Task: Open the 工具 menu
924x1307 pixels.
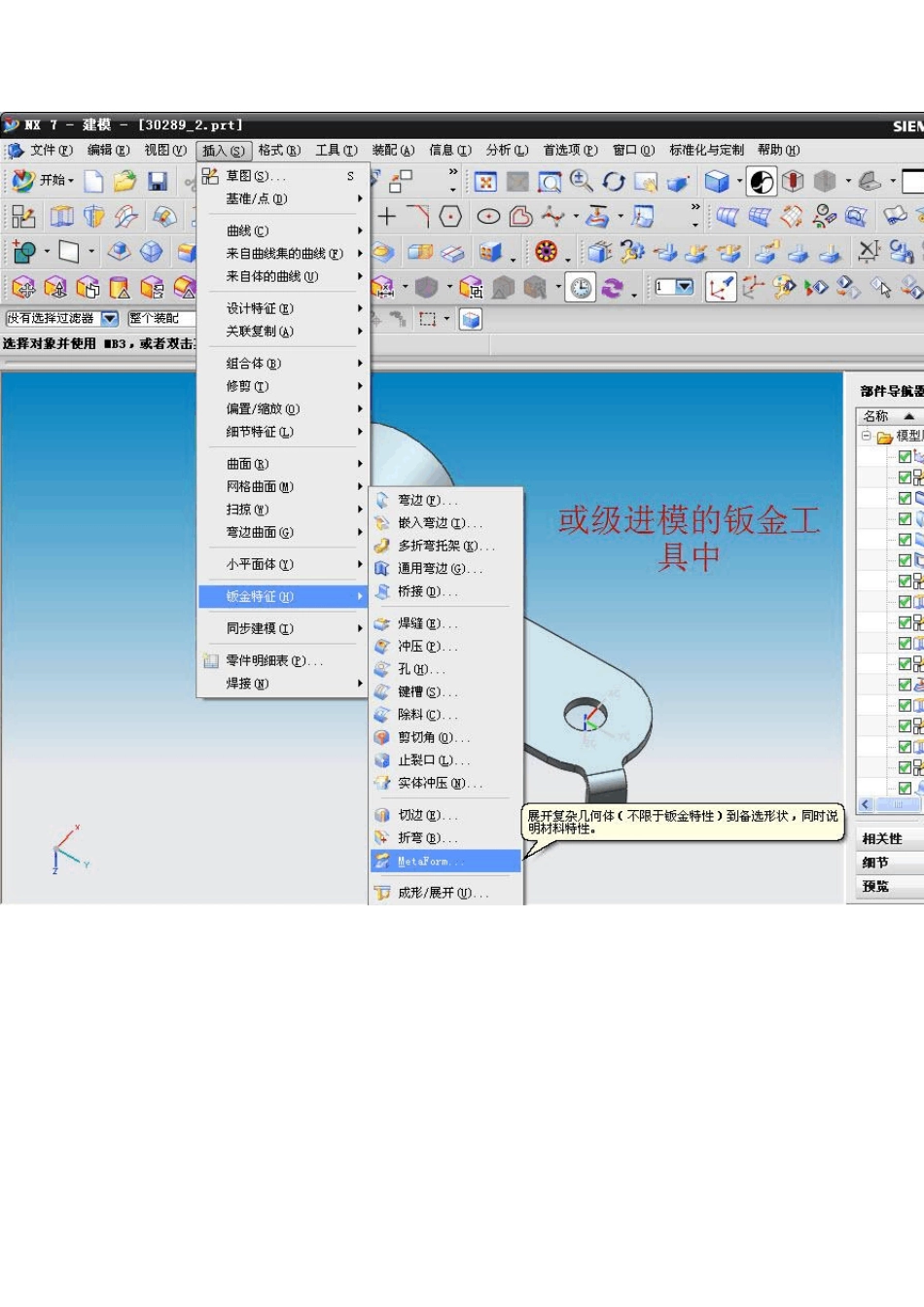Action: tap(337, 150)
